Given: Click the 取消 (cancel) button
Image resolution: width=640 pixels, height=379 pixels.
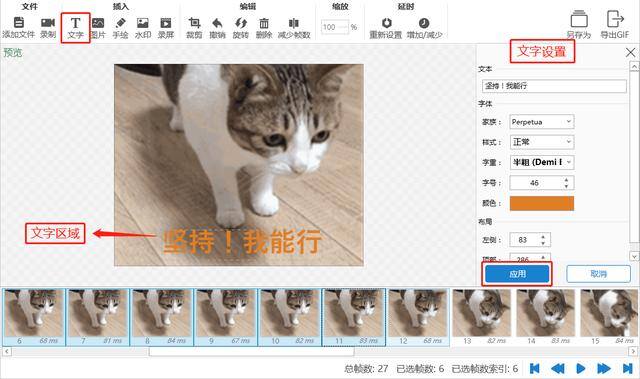Looking at the screenshot, I should pos(598,274).
